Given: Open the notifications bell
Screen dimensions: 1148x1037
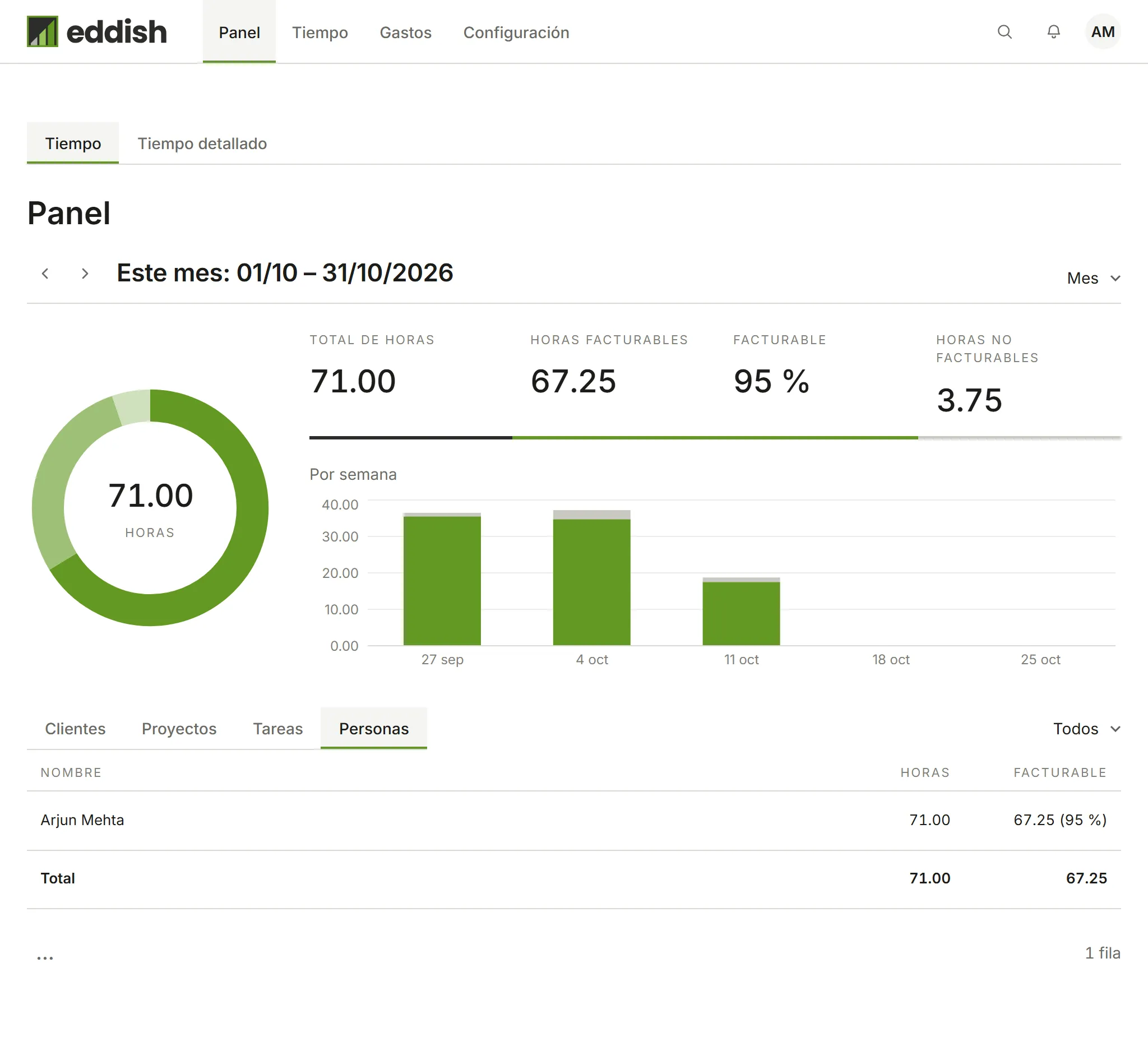Looking at the screenshot, I should 1053,32.
